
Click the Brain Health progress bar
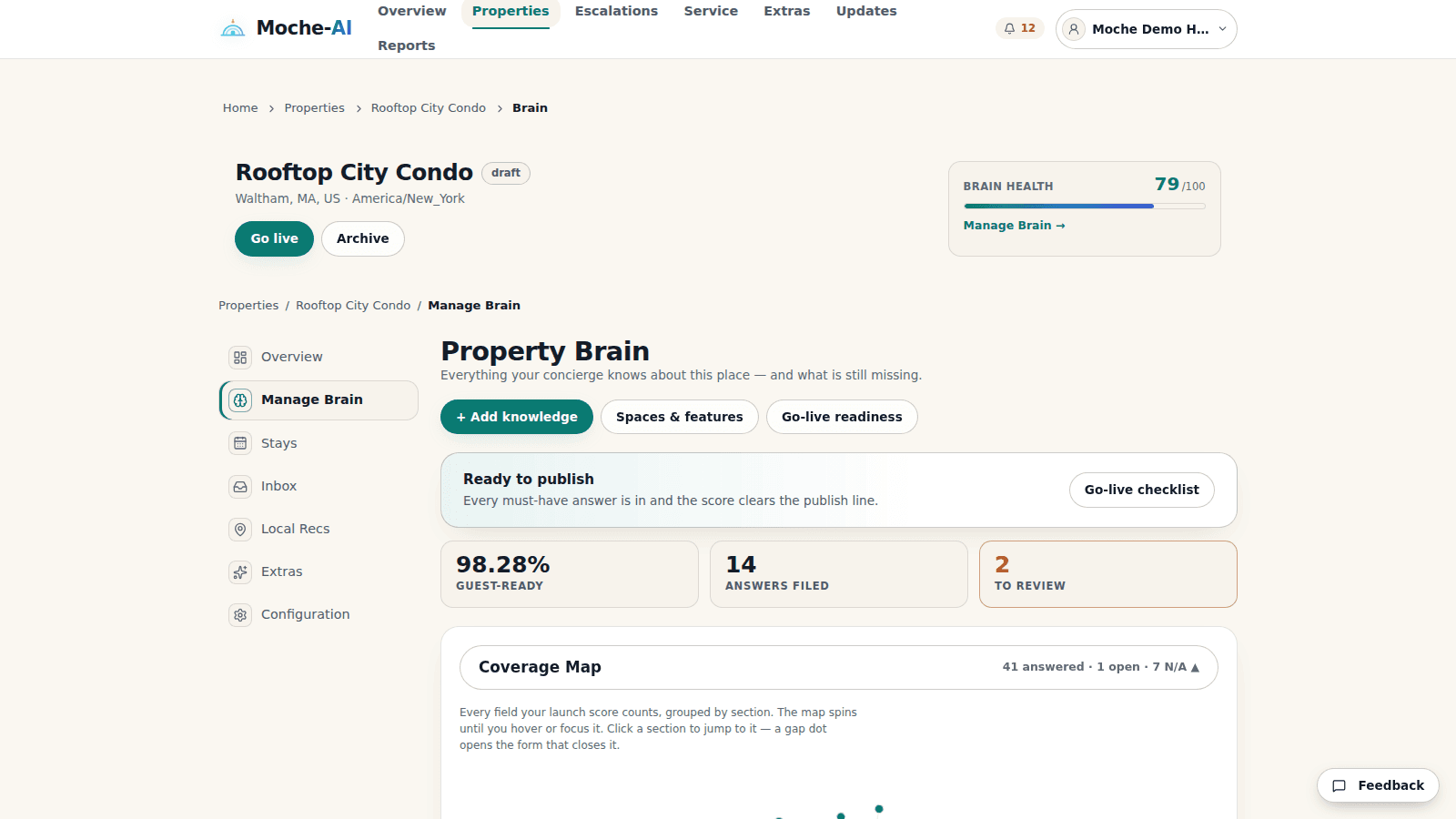click(x=1084, y=207)
